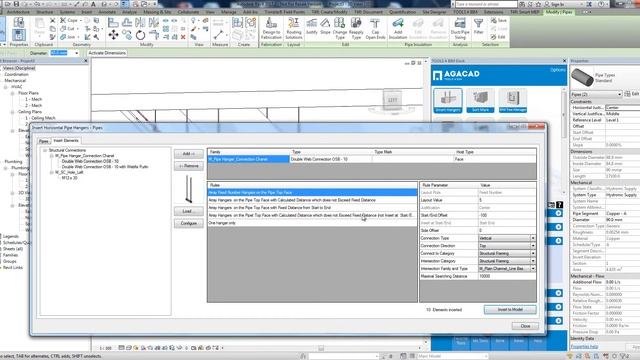The height and width of the screenshot is (360, 640).
Task: Open the Connect to Category dropdown
Action: [x=533, y=253]
